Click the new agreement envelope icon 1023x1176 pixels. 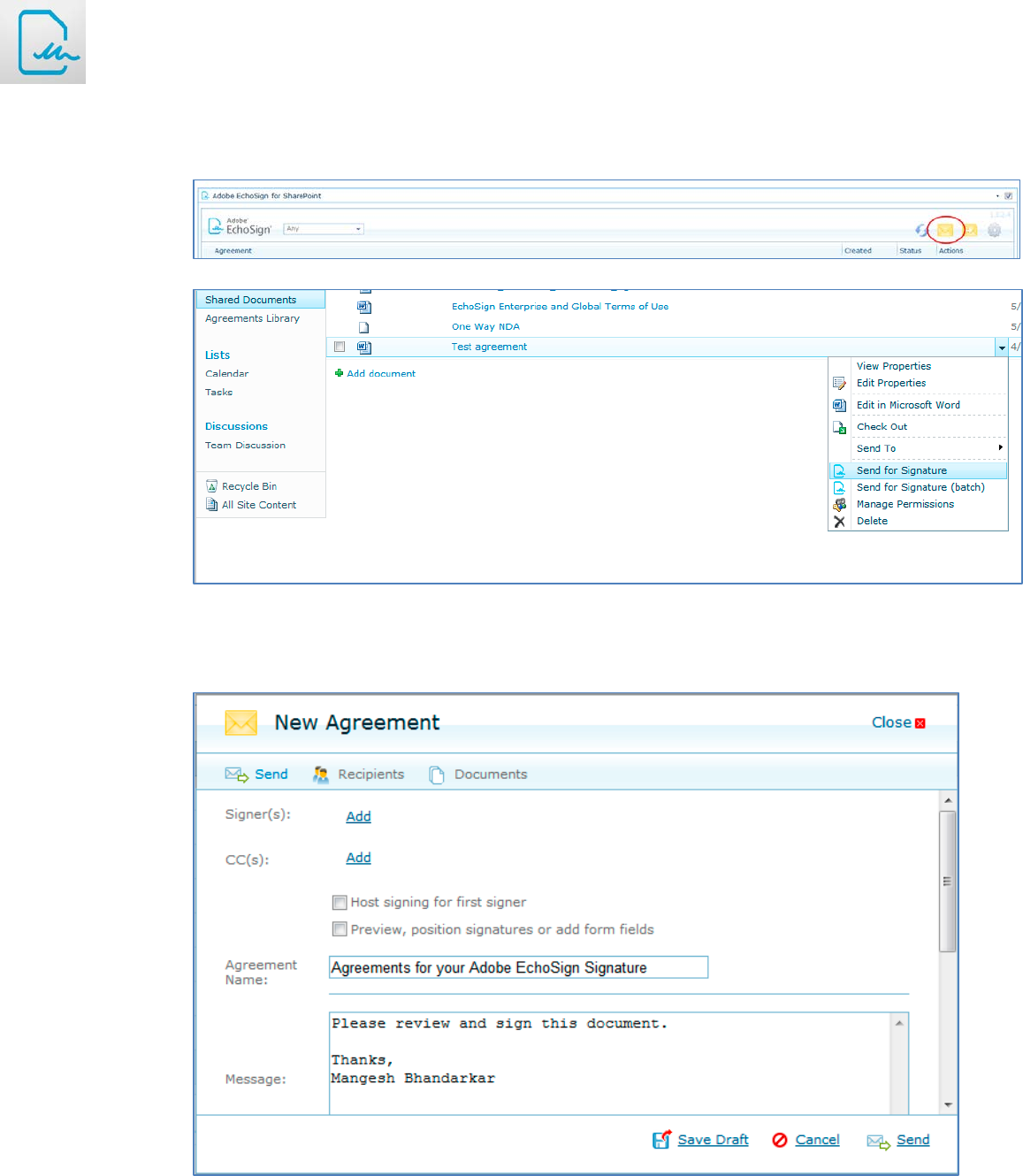945,230
